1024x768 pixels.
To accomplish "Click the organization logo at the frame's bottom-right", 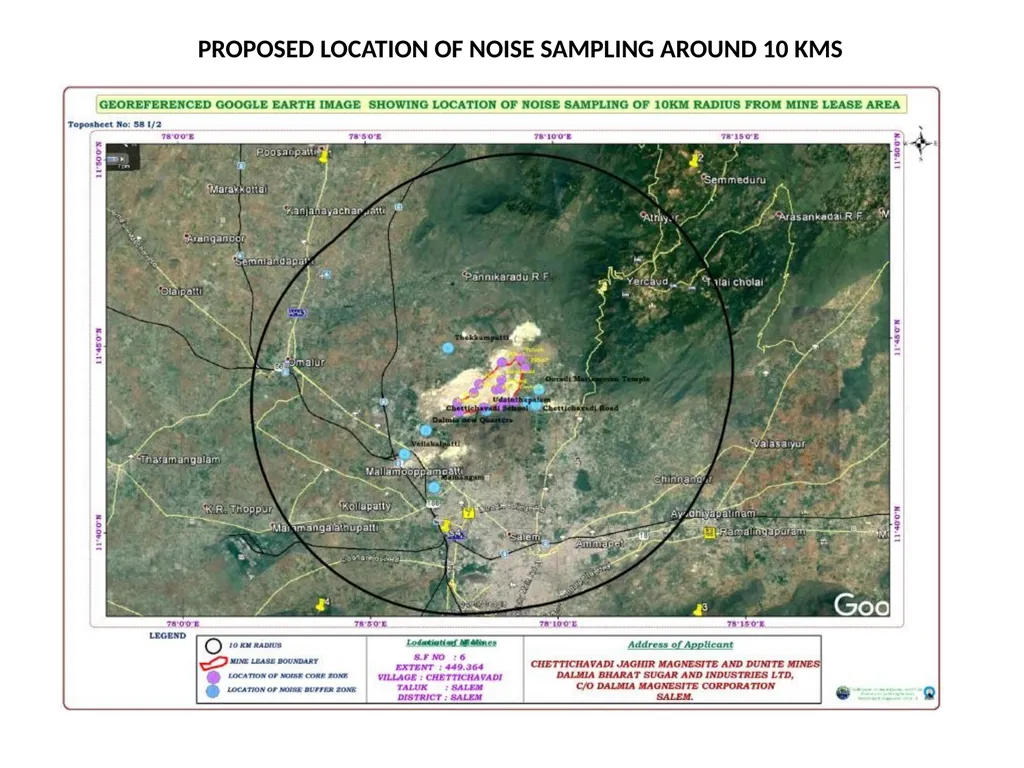I will pyautogui.click(x=928, y=693).
